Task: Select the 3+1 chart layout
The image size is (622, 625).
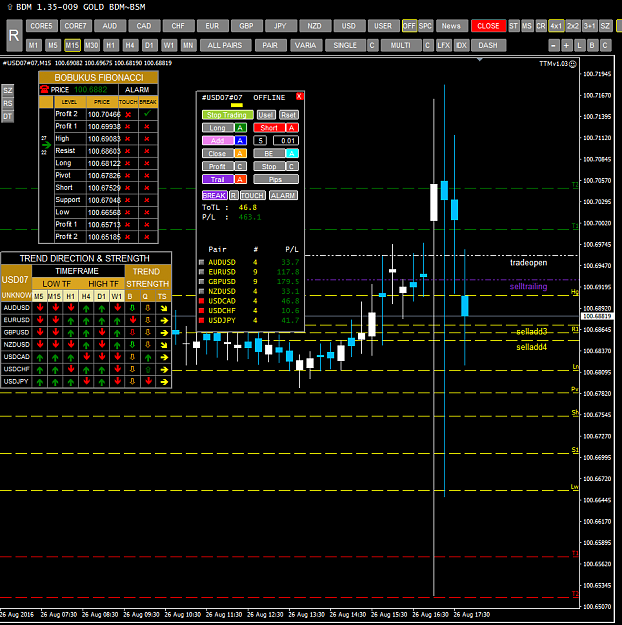Action: click(589, 26)
